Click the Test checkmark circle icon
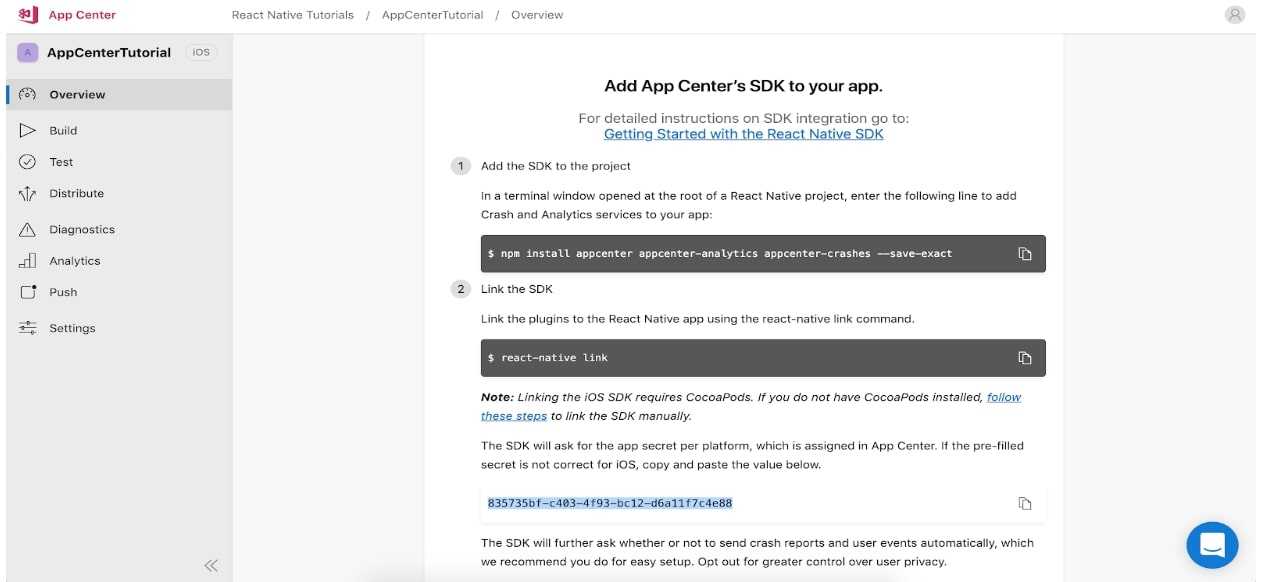Viewport: 1264px width, 582px height. pos(28,162)
